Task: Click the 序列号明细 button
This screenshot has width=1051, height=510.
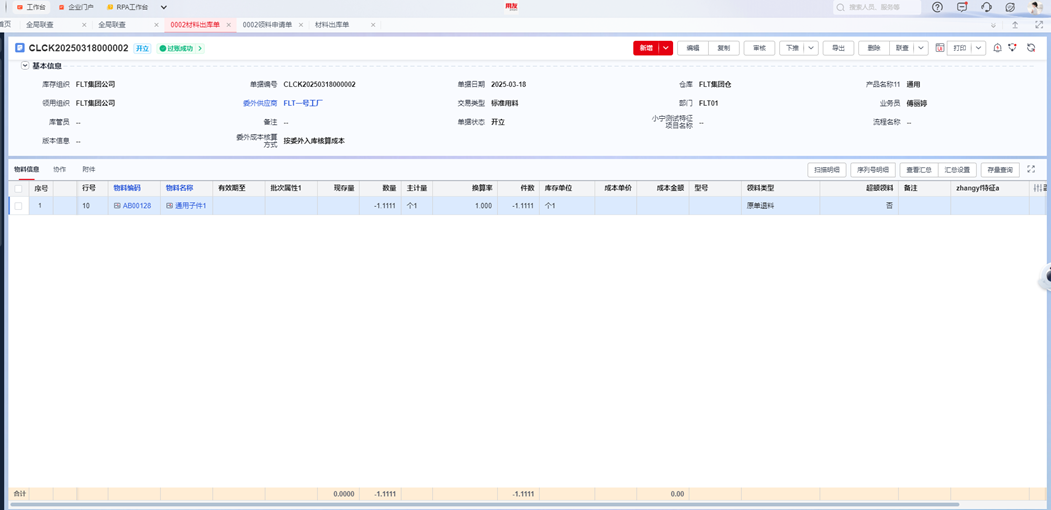Action: tap(872, 170)
